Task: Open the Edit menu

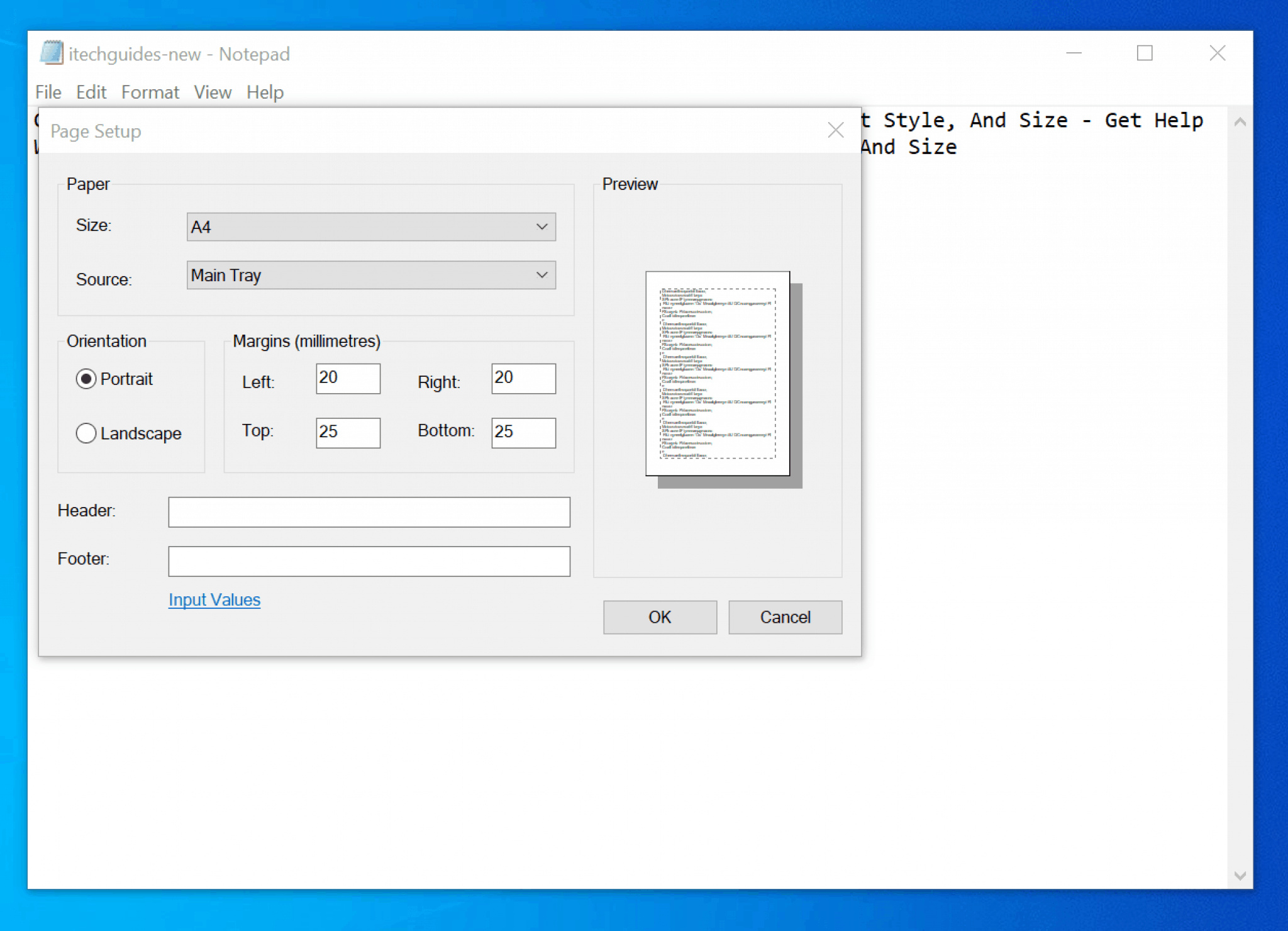Action: pos(91,92)
